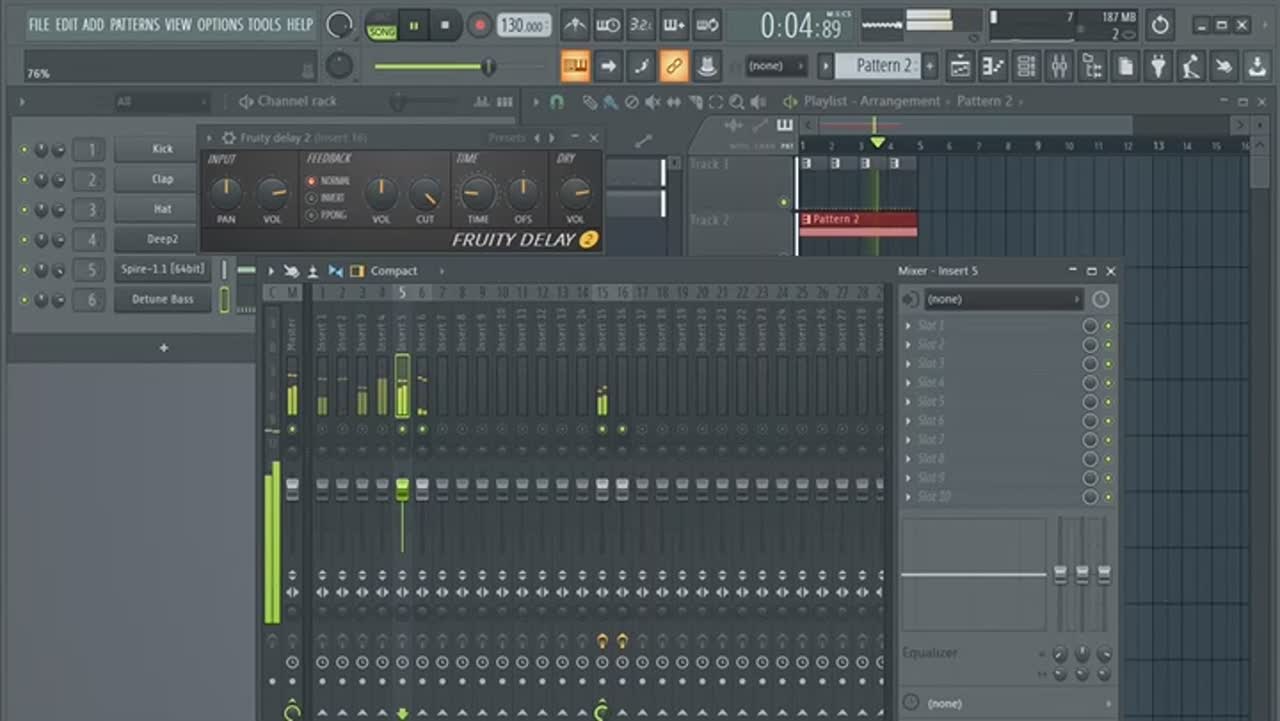Open the mixer view toolbar icon

pyautogui.click(x=1058, y=66)
